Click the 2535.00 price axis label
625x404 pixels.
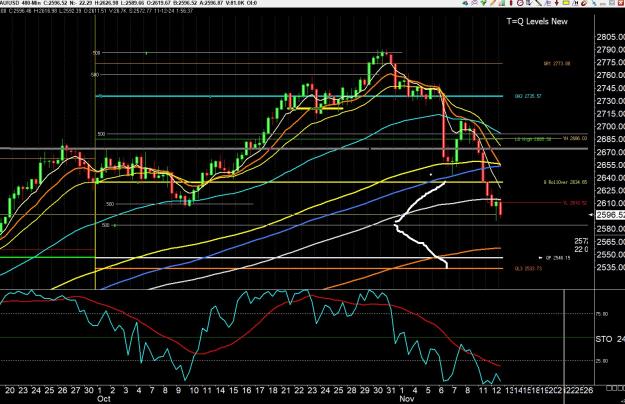[611, 267]
